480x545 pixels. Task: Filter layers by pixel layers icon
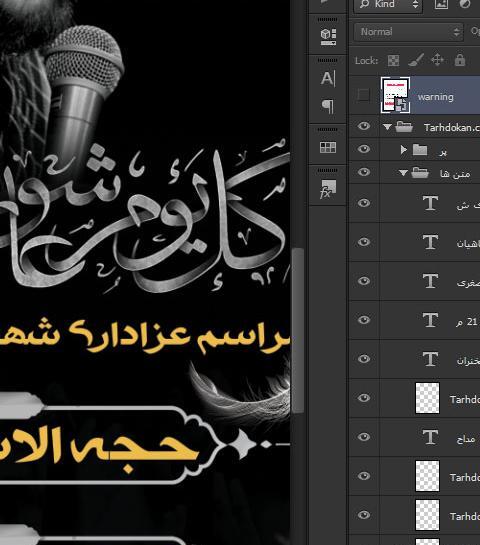click(441, 4)
